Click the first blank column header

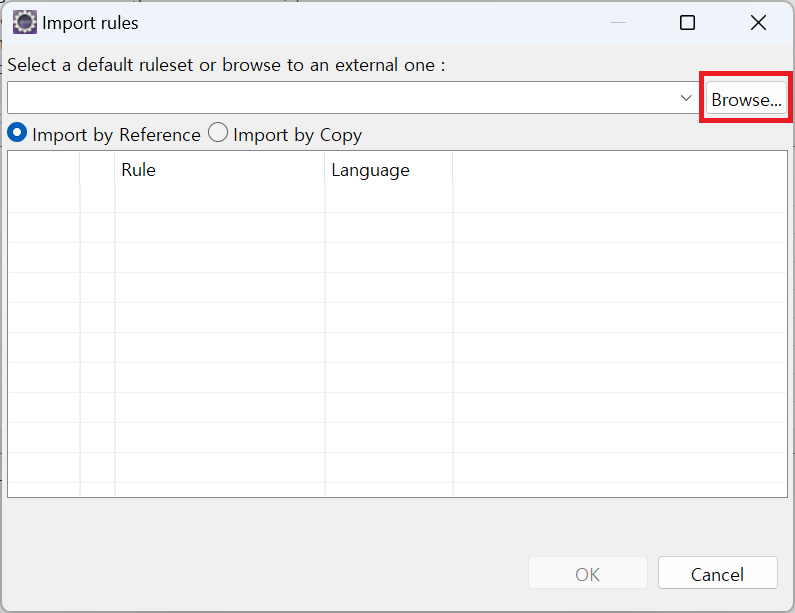point(44,170)
